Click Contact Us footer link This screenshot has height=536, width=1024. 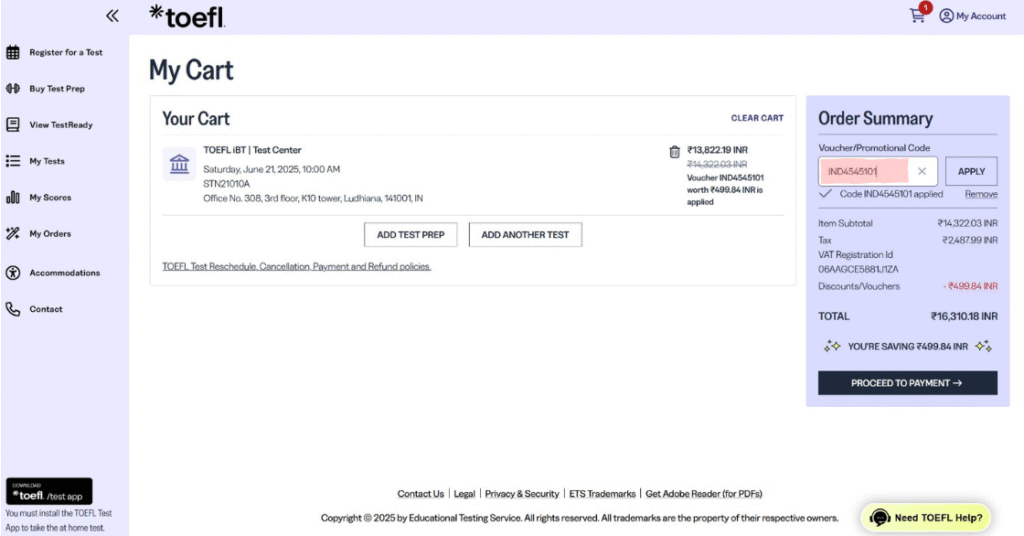421,494
